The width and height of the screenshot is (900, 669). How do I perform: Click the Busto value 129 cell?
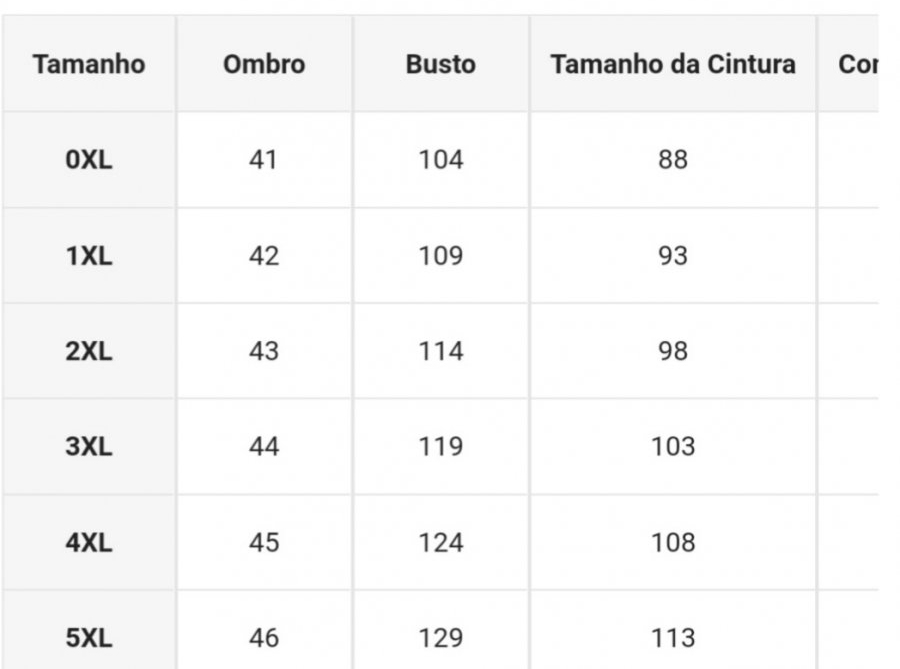tap(441, 637)
